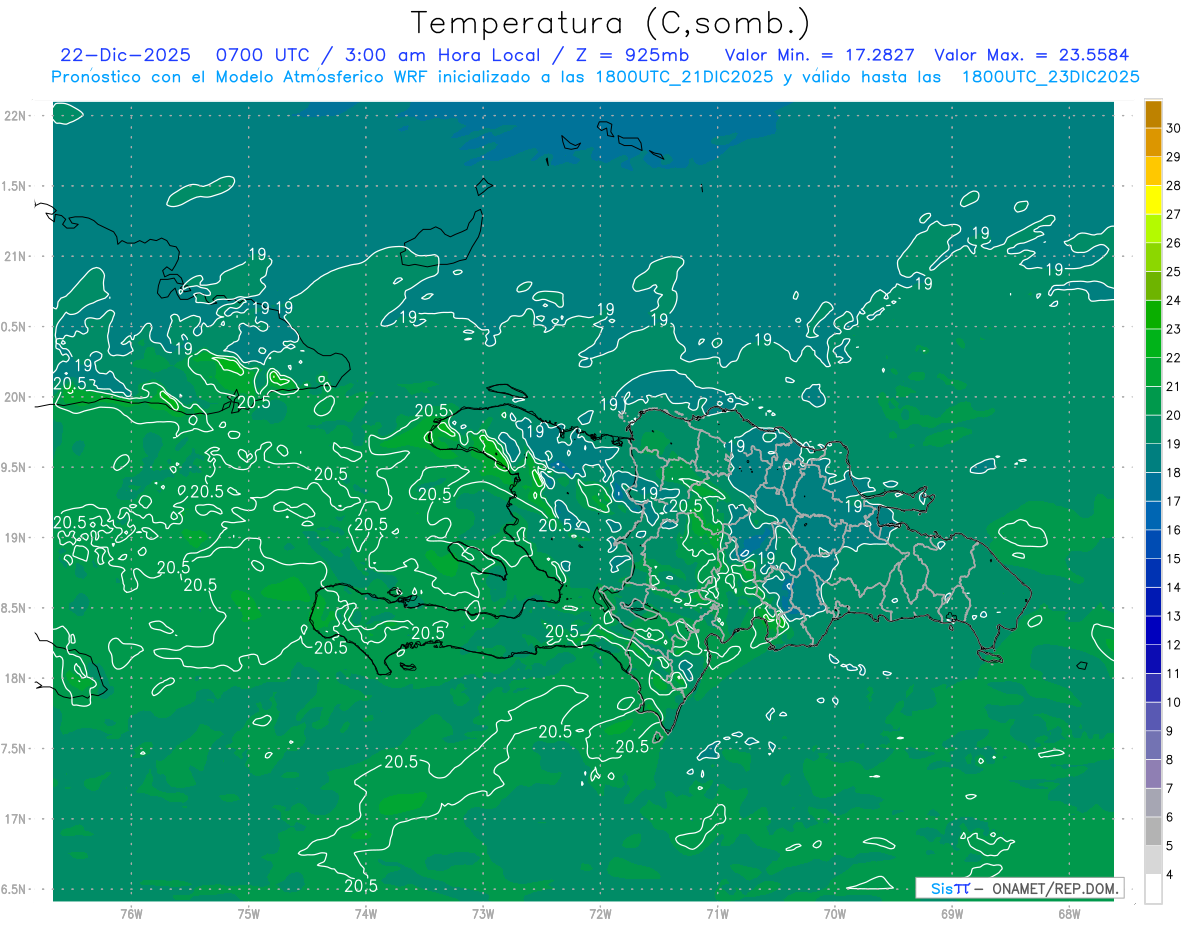The height and width of the screenshot is (927, 1200).
Task: Click the purple swatch between 8 and 9
Action: 1153,745
